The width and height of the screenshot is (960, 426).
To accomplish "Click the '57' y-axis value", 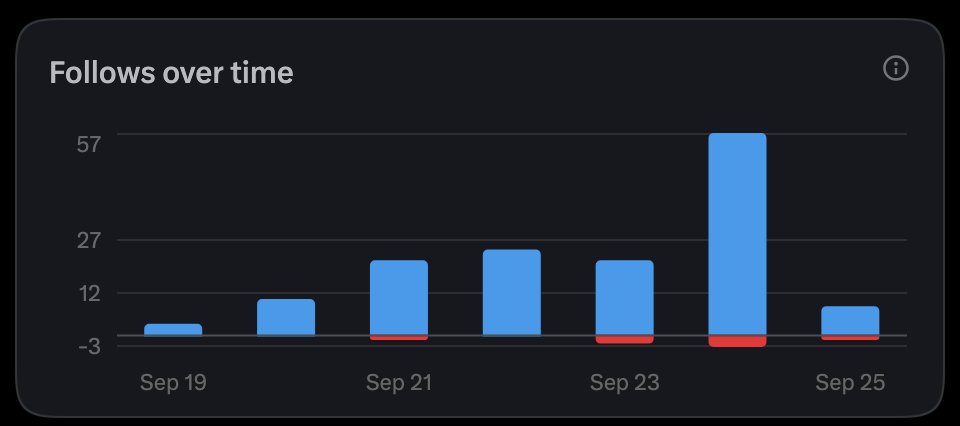I will 88,145.
